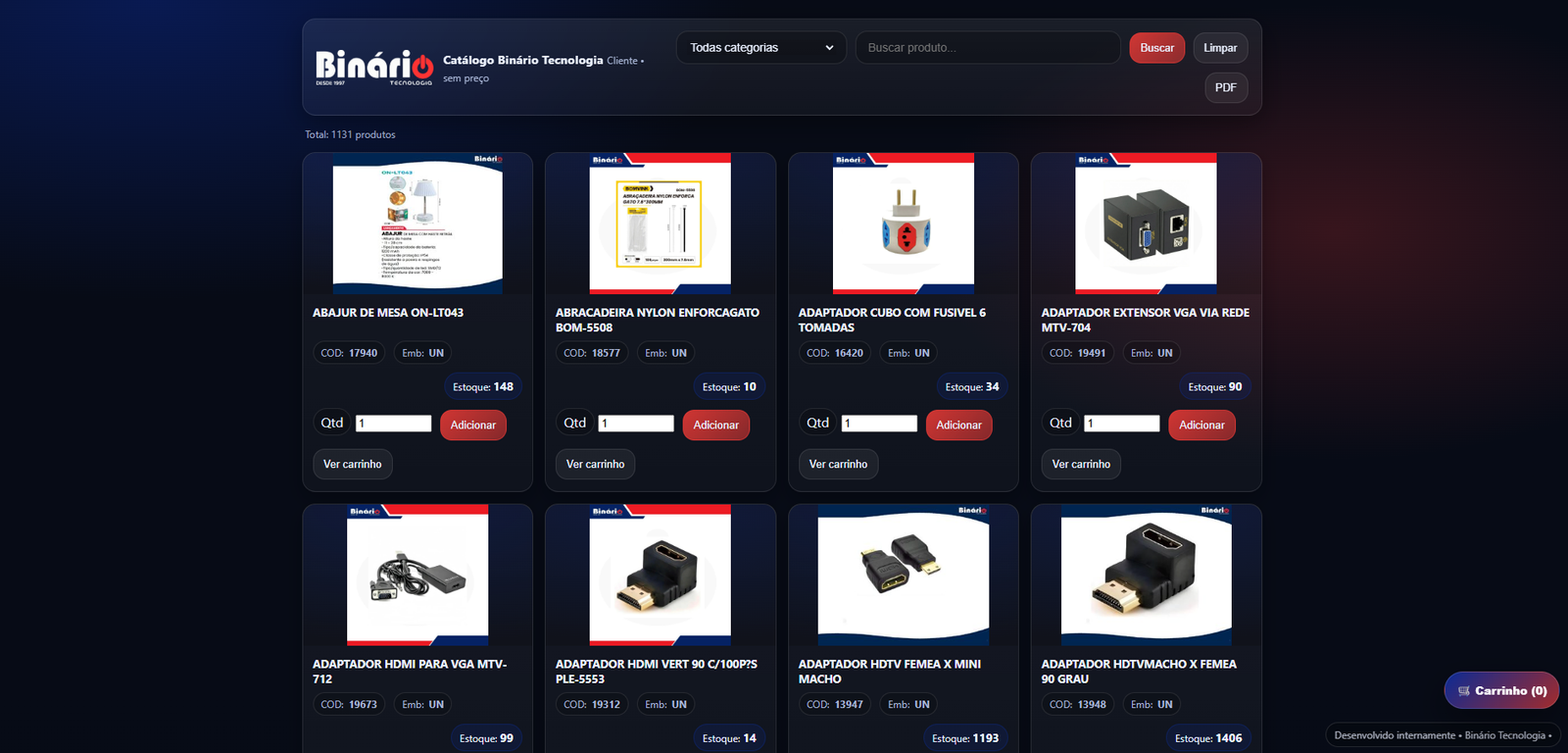Click the Estoque: 148 badge
Image resolution: width=1568 pixels, height=753 pixels.
click(483, 387)
